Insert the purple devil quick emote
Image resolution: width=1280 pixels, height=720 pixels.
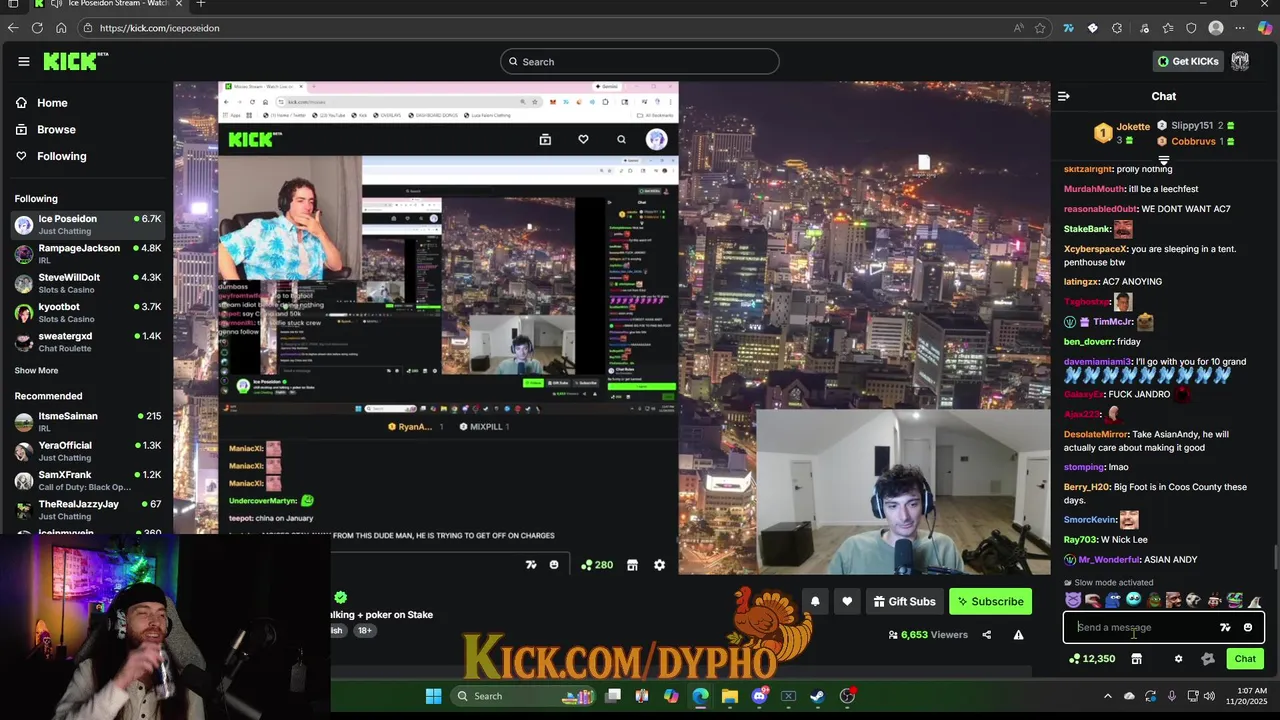click(1073, 600)
